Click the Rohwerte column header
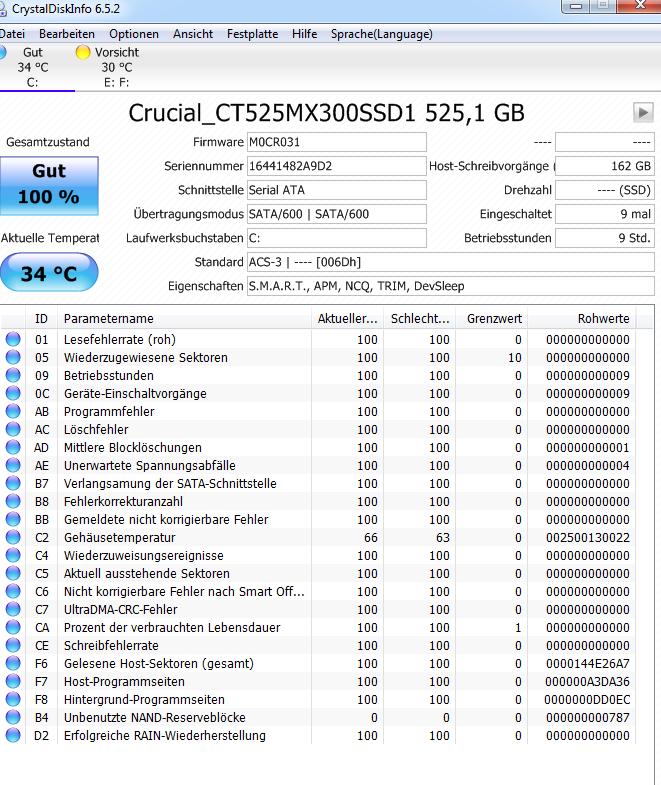Screen dimensions: 661x785 pos(582,318)
